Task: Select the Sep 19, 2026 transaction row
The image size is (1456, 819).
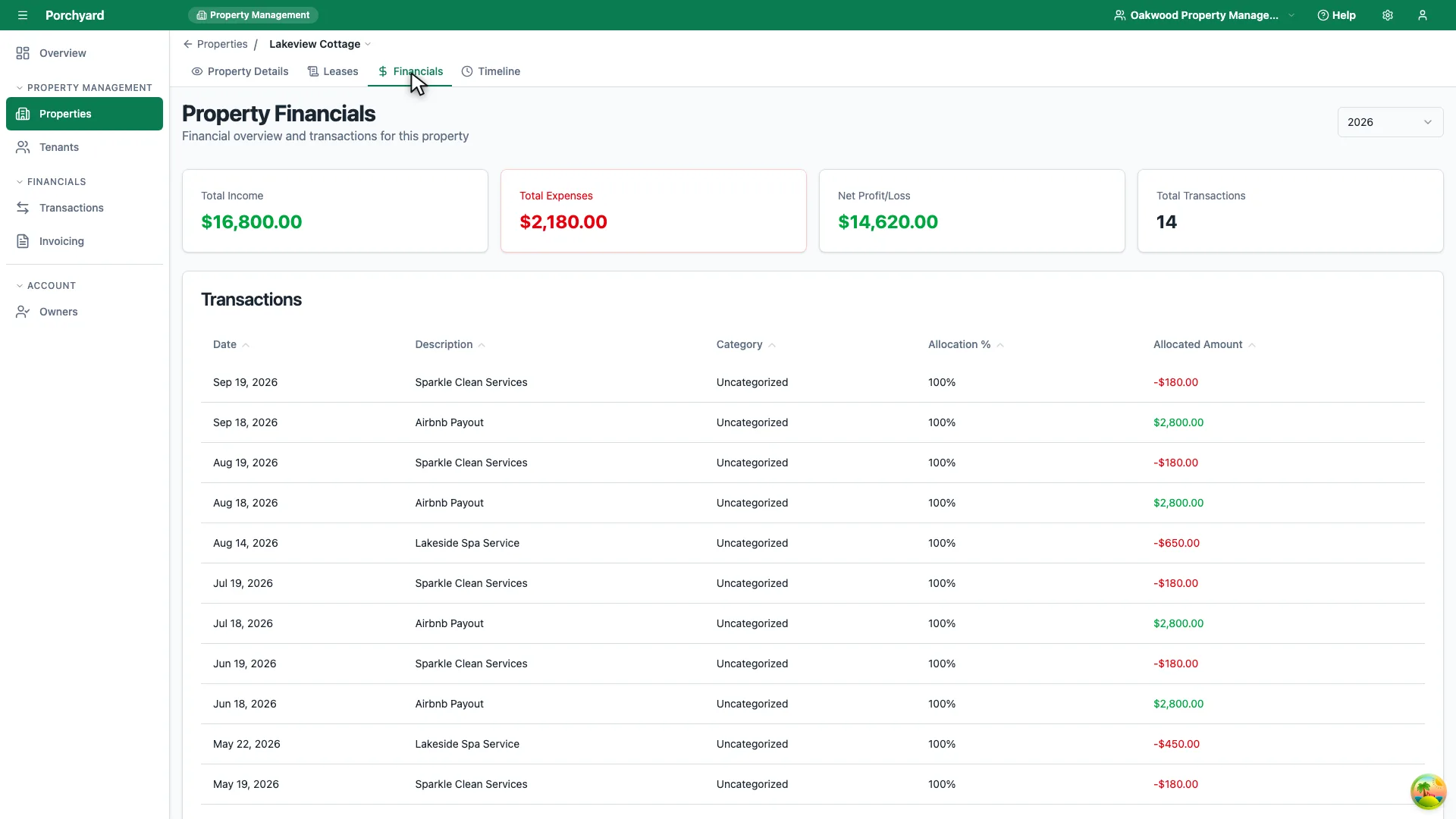Action: coord(813,382)
